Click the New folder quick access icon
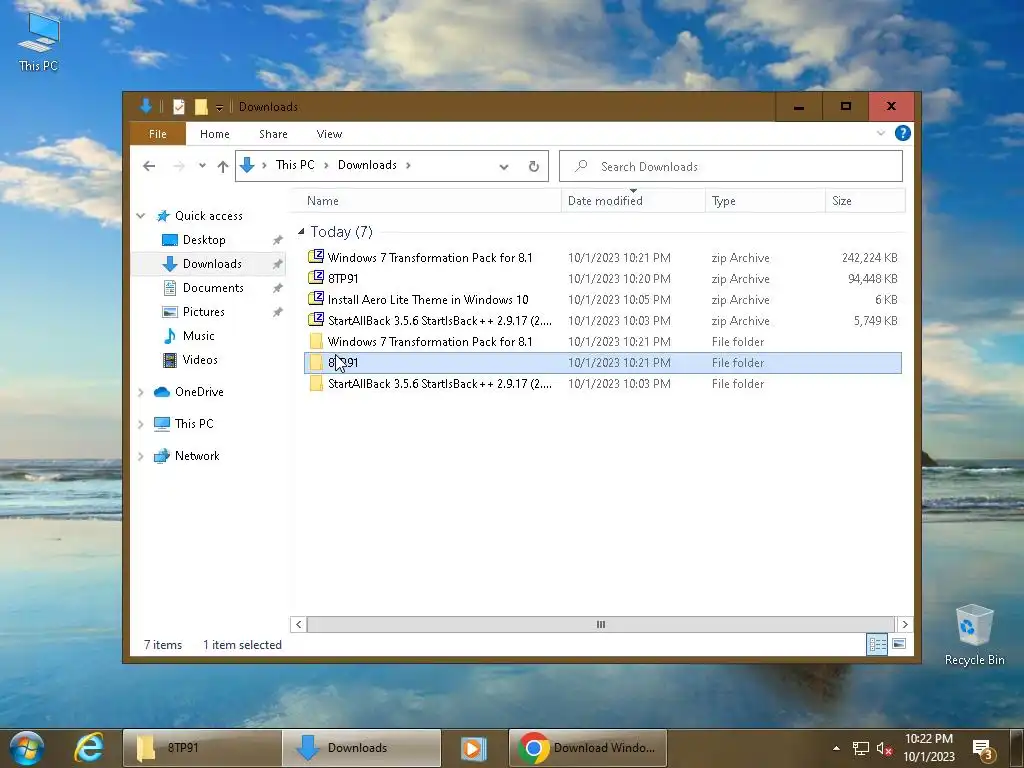The image size is (1024, 768). tap(201, 106)
